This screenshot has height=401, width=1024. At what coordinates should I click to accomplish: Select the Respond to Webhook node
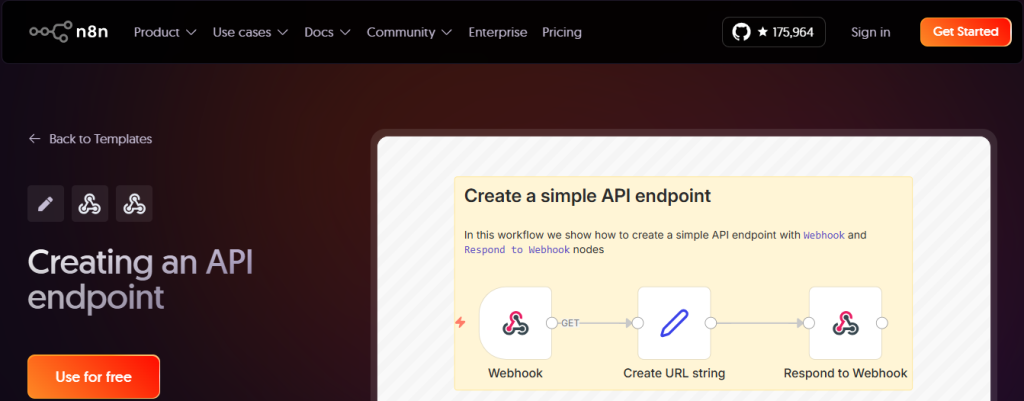coord(845,323)
